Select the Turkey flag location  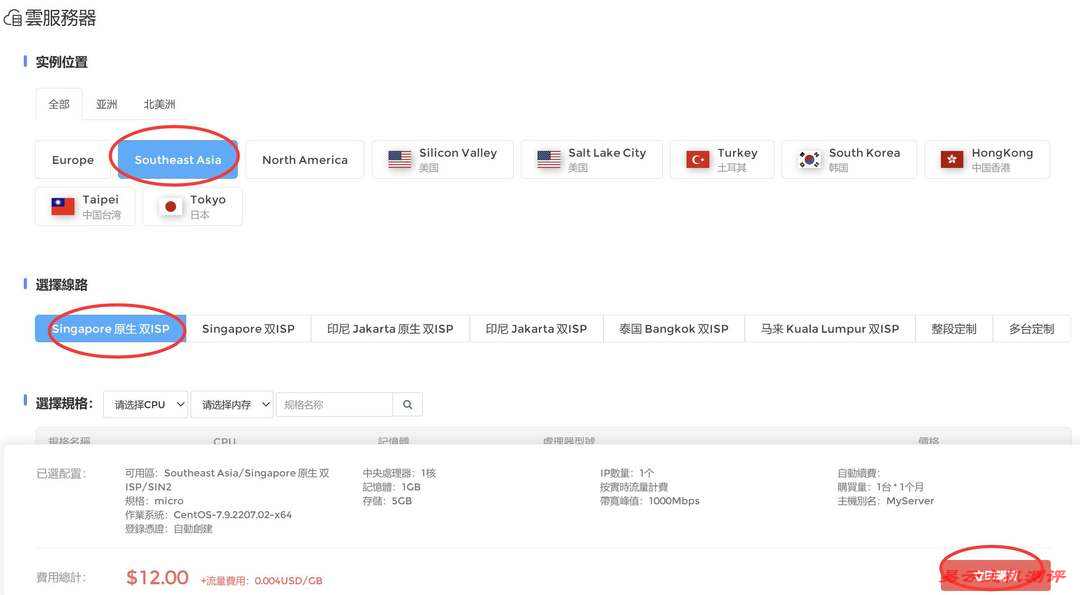[721, 160]
